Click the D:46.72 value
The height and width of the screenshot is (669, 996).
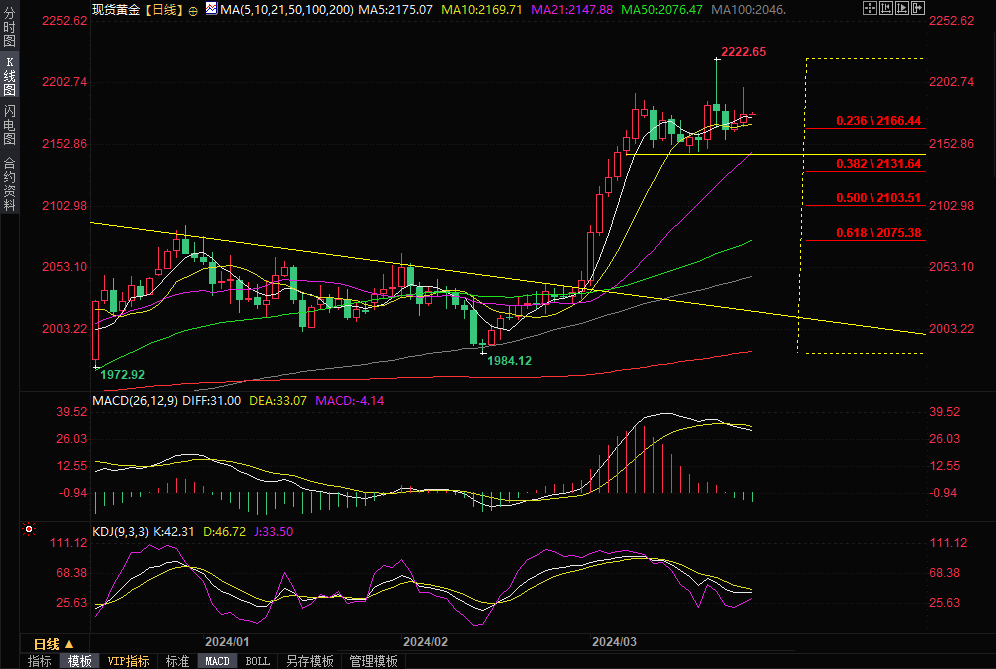coord(224,532)
